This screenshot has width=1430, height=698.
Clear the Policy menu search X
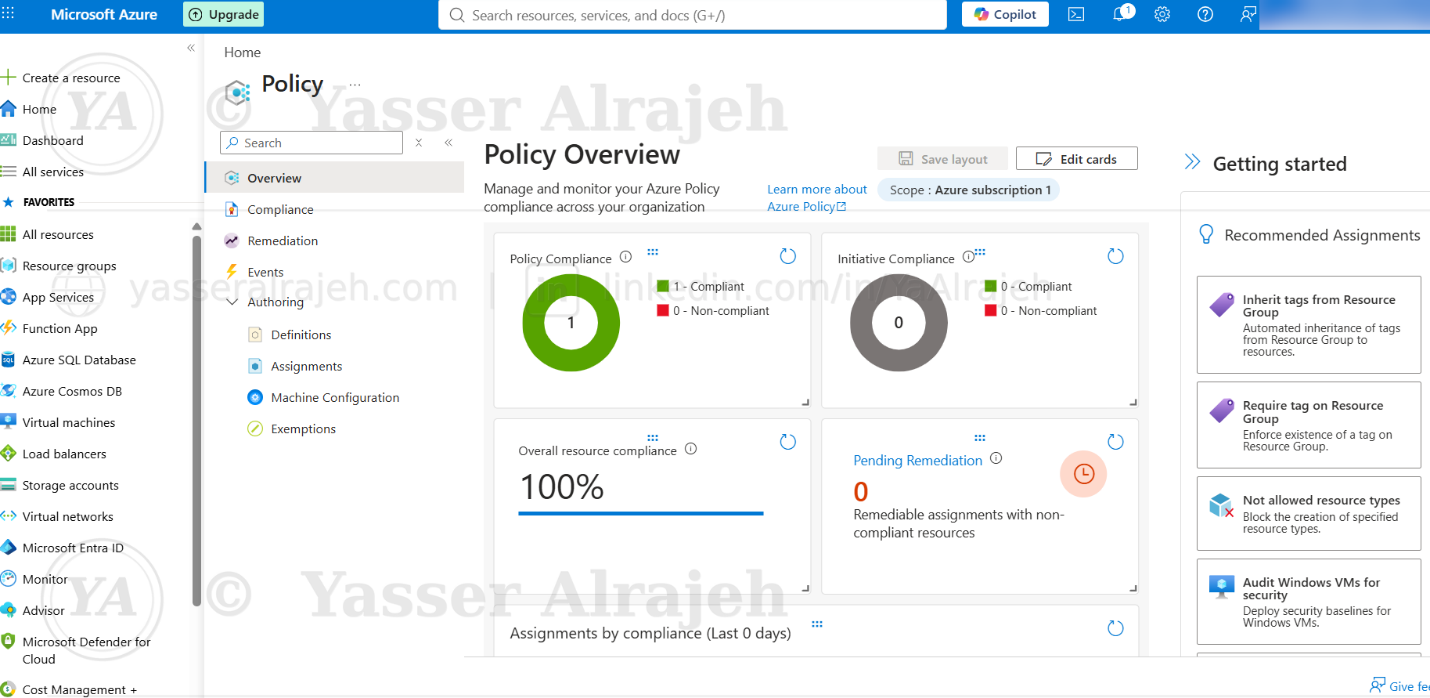[418, 143]
